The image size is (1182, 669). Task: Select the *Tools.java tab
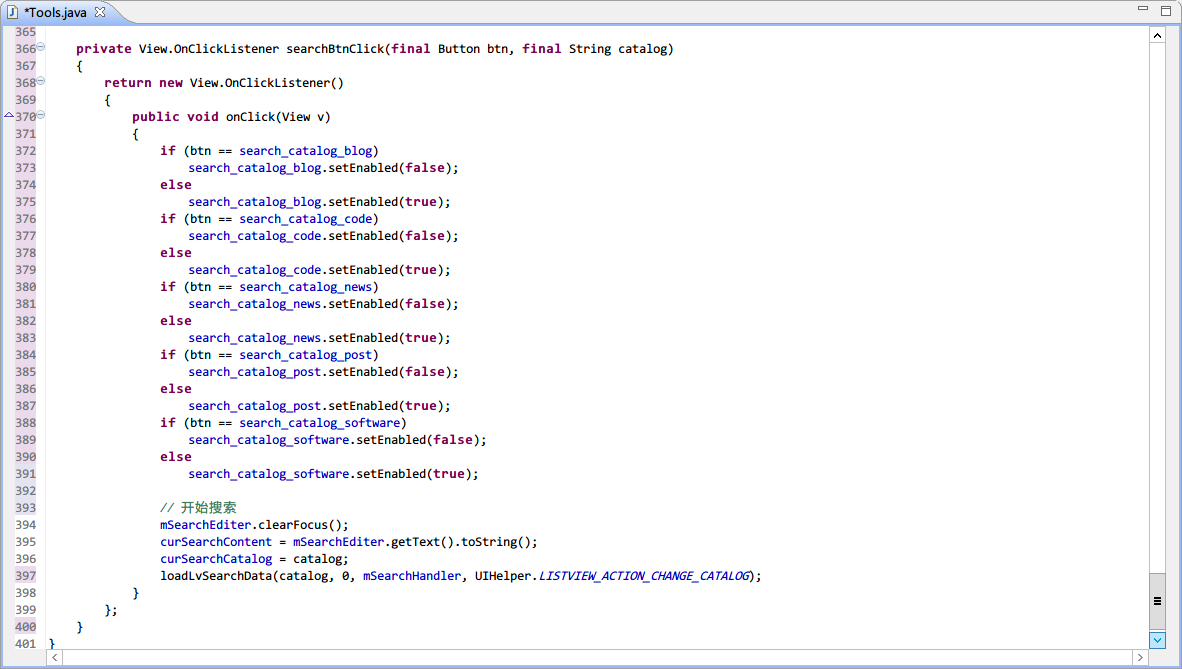point(55,11)
